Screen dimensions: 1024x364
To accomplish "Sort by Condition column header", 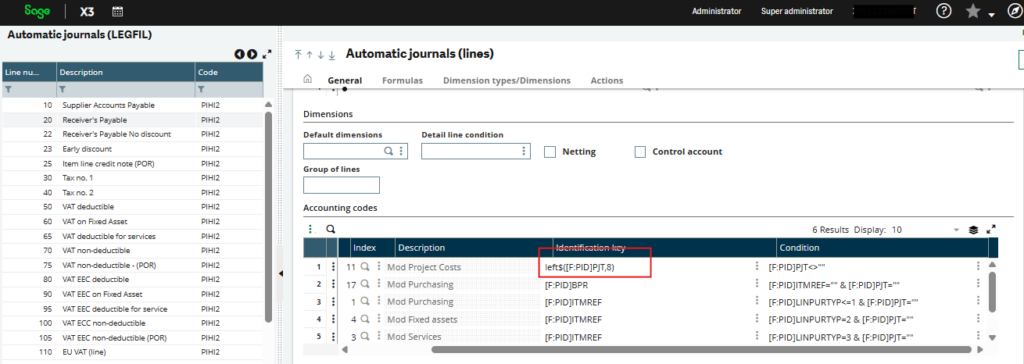I will pos(882,248).
